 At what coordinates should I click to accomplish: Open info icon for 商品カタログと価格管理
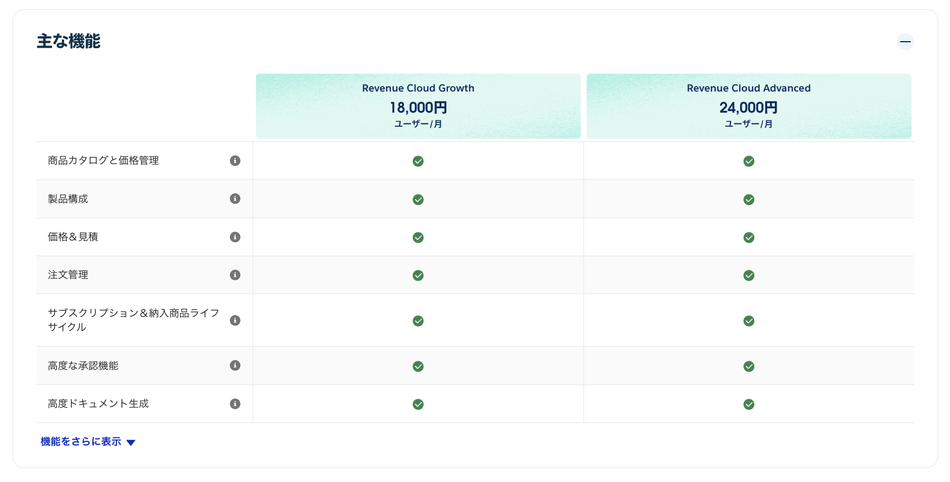coord(235,160)
